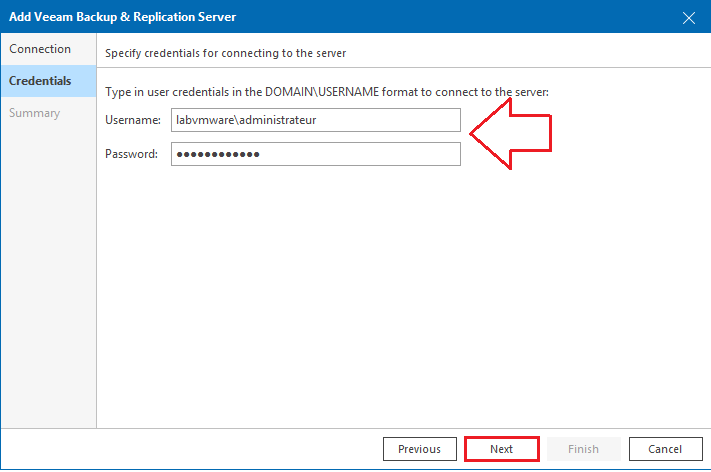711x472 pixels.
Task: Cancel the add server wizard
Action: coord(665,449)
